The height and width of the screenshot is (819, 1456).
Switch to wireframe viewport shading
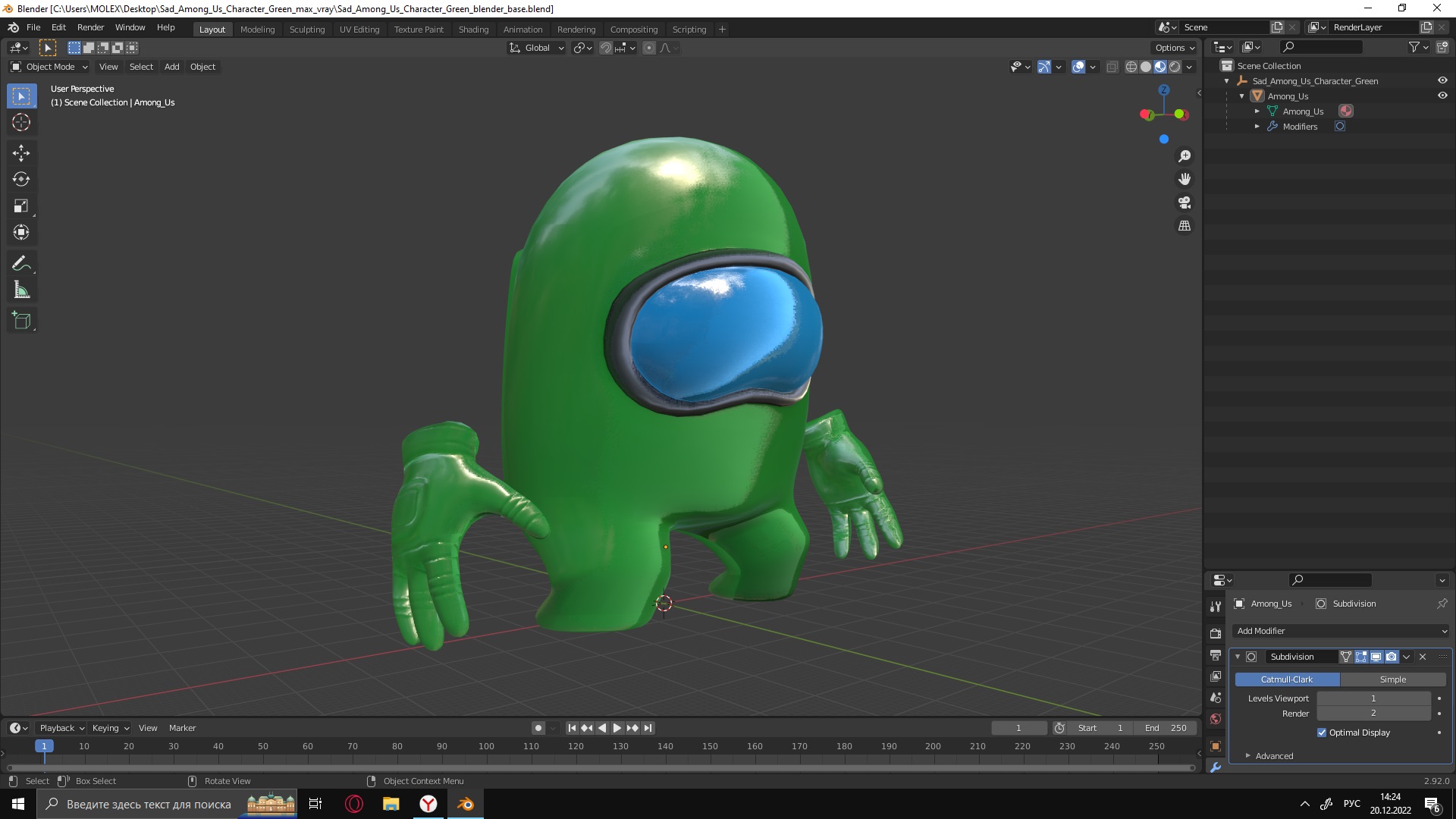(x=1131, y=67)
